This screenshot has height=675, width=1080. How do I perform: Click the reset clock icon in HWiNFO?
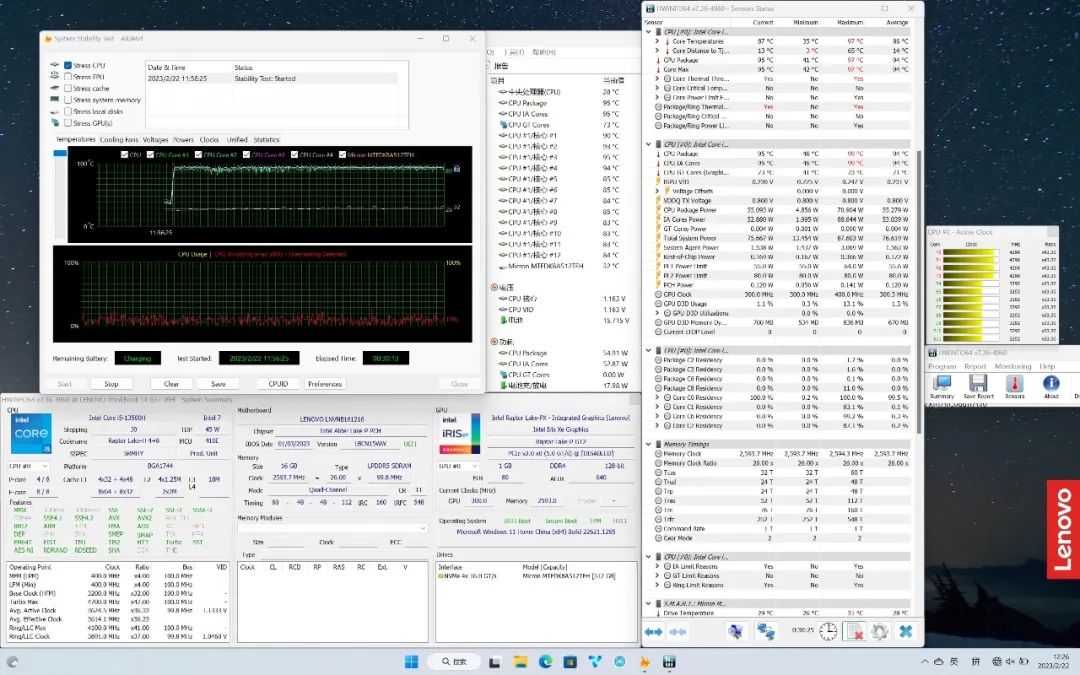pyautogui.click(x=828, y=631)
